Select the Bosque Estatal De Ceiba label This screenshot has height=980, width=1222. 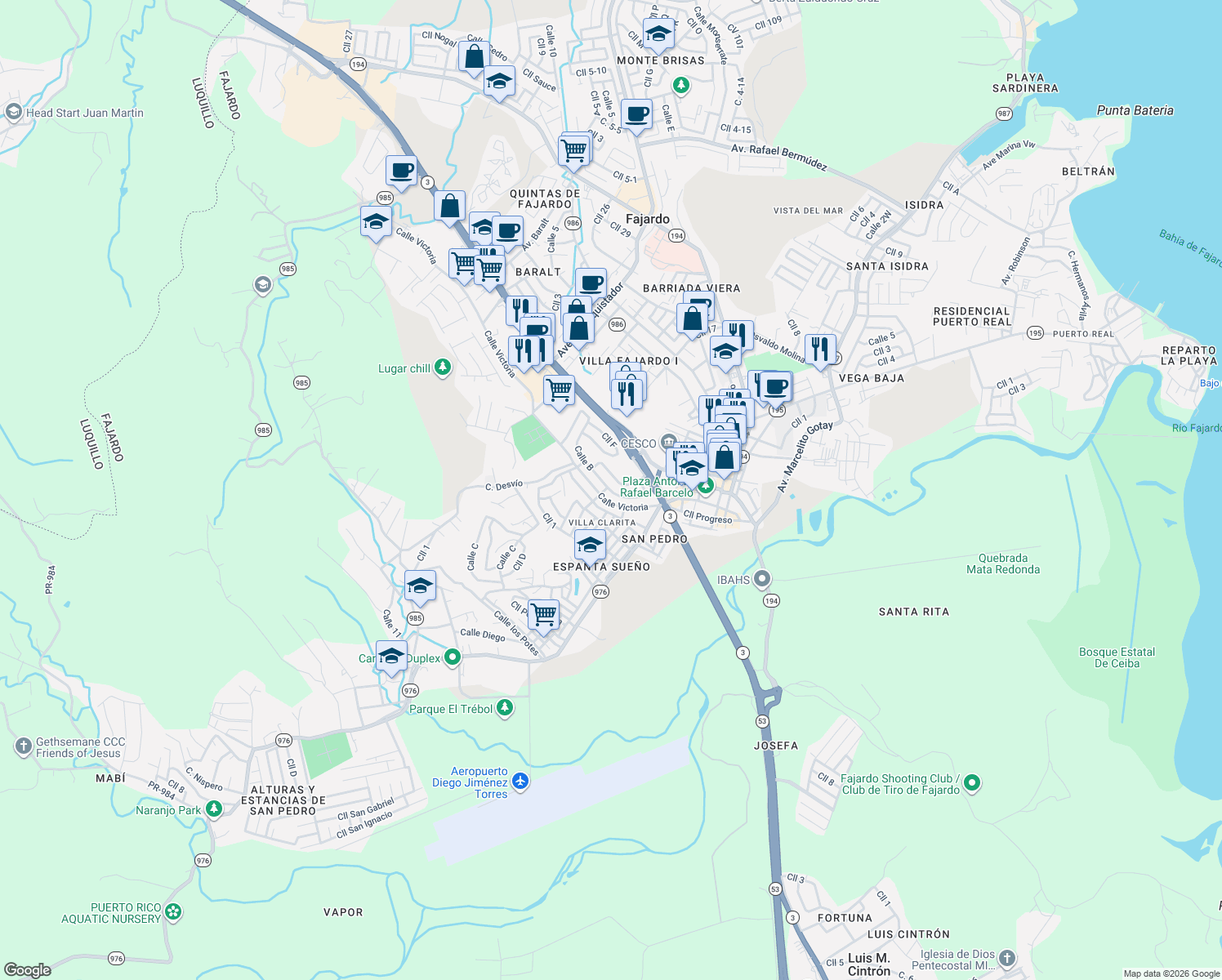point(1117,657)
